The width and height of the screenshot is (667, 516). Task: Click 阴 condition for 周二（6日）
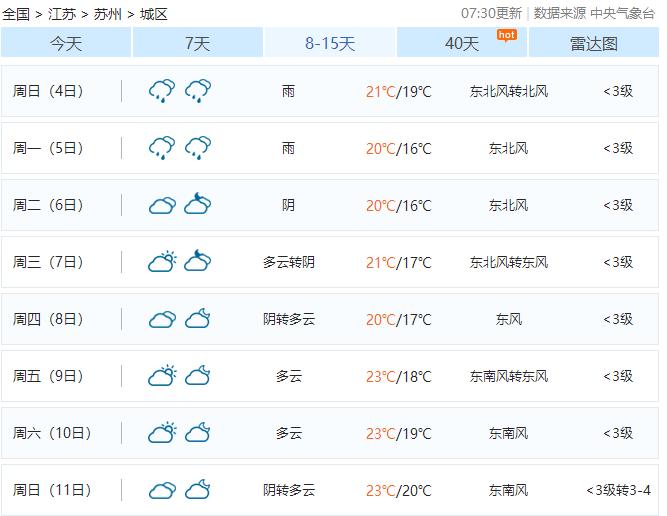pyautogui.click(x=288, y=205)
